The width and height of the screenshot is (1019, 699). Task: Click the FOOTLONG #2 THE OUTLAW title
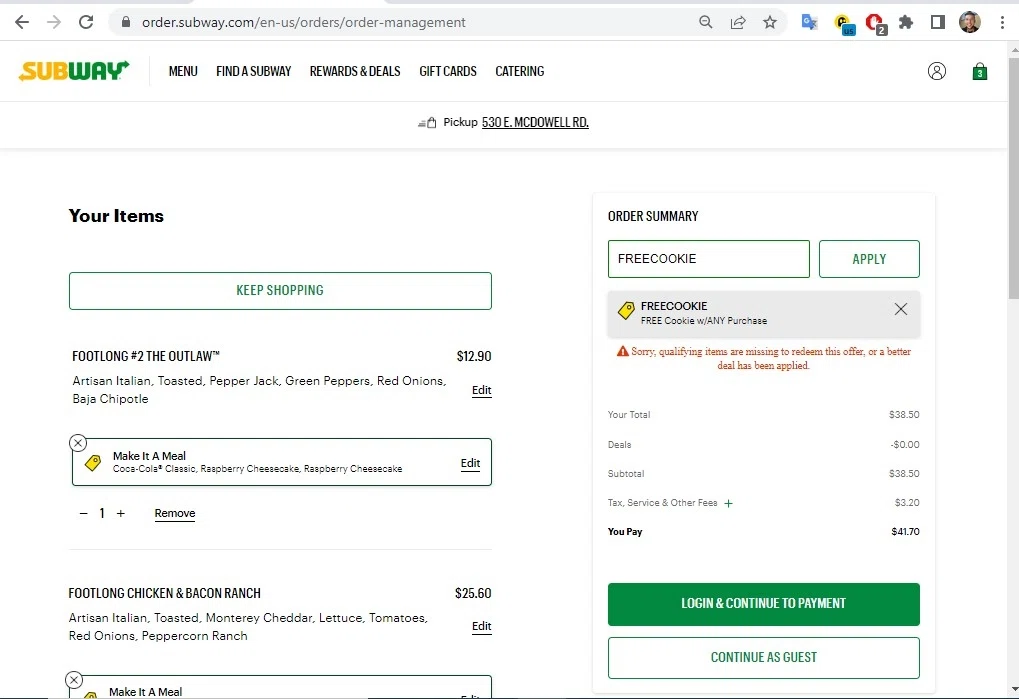146,356
